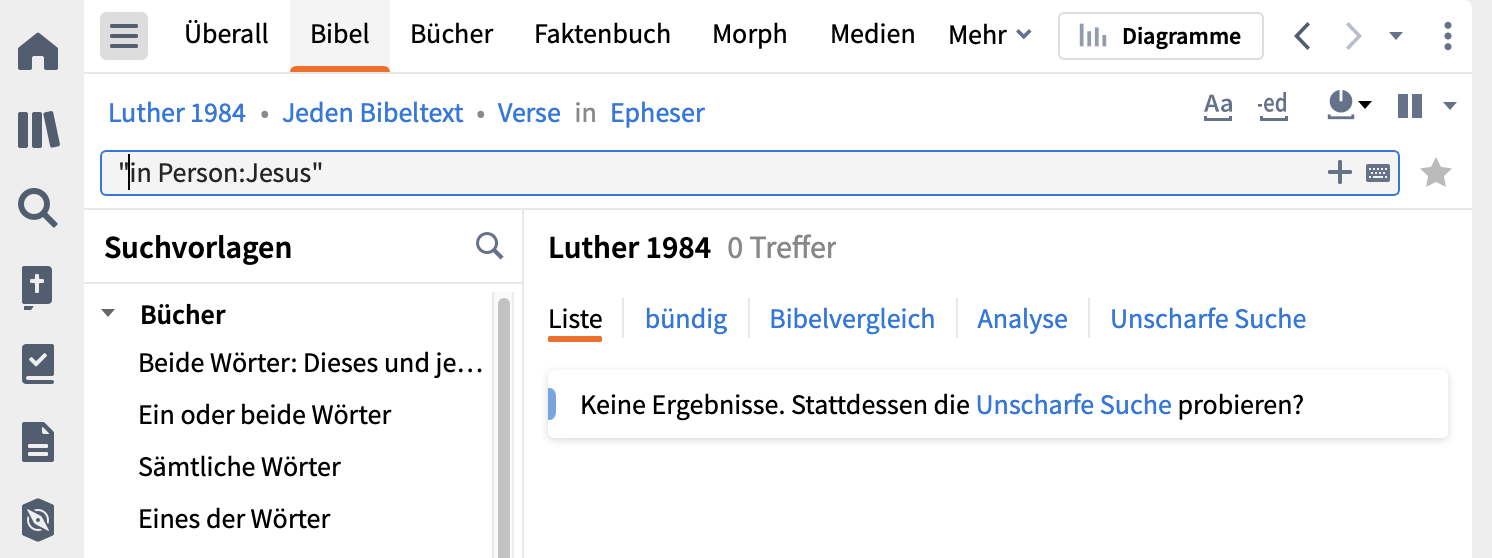The height and width of the screenshot is (558, 1492).
Task: Collapse the Bücher section in Suchvorlagen
Action: (108, 314)
